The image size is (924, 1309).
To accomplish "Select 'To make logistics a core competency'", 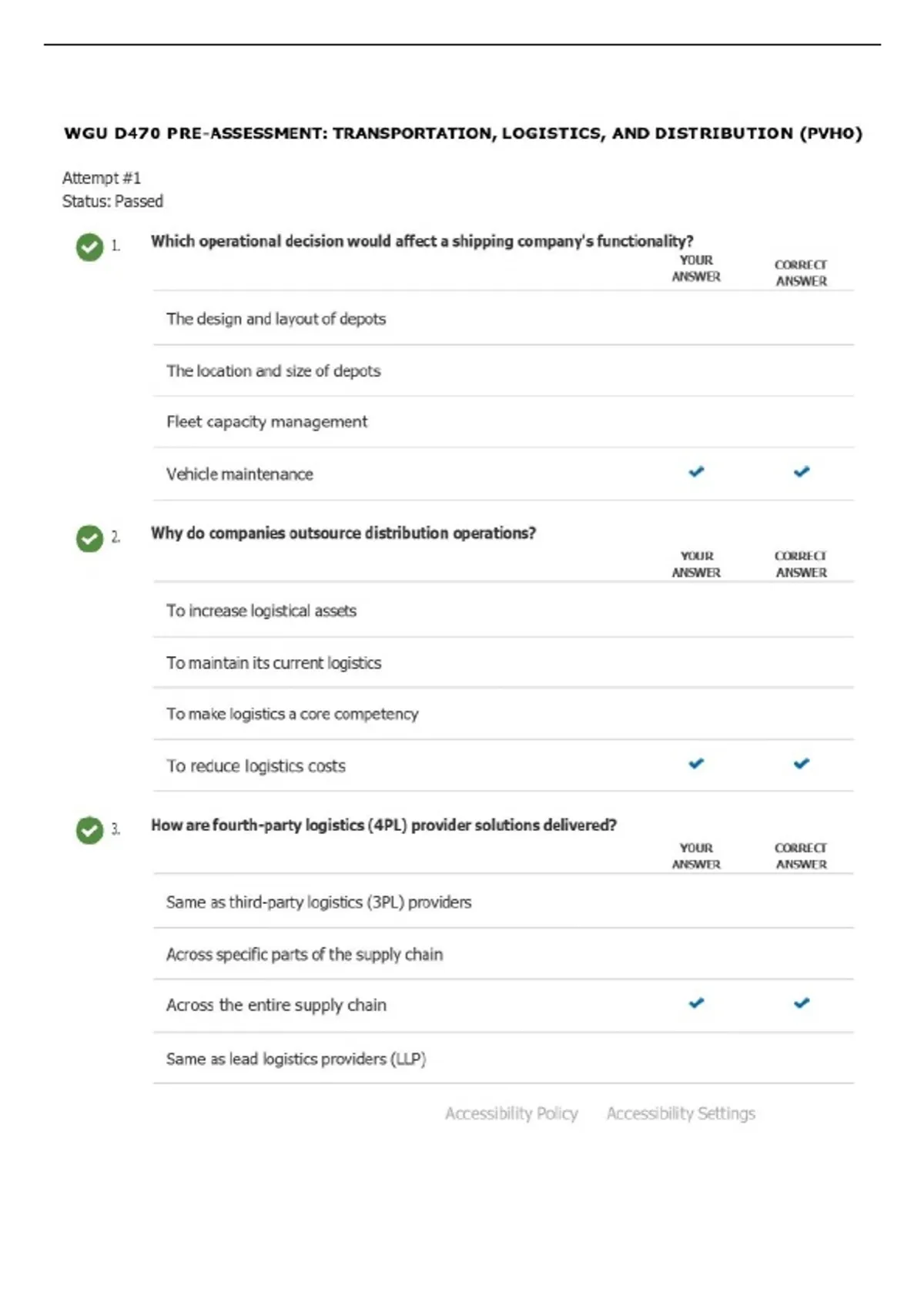I will [x=504, y=714].
